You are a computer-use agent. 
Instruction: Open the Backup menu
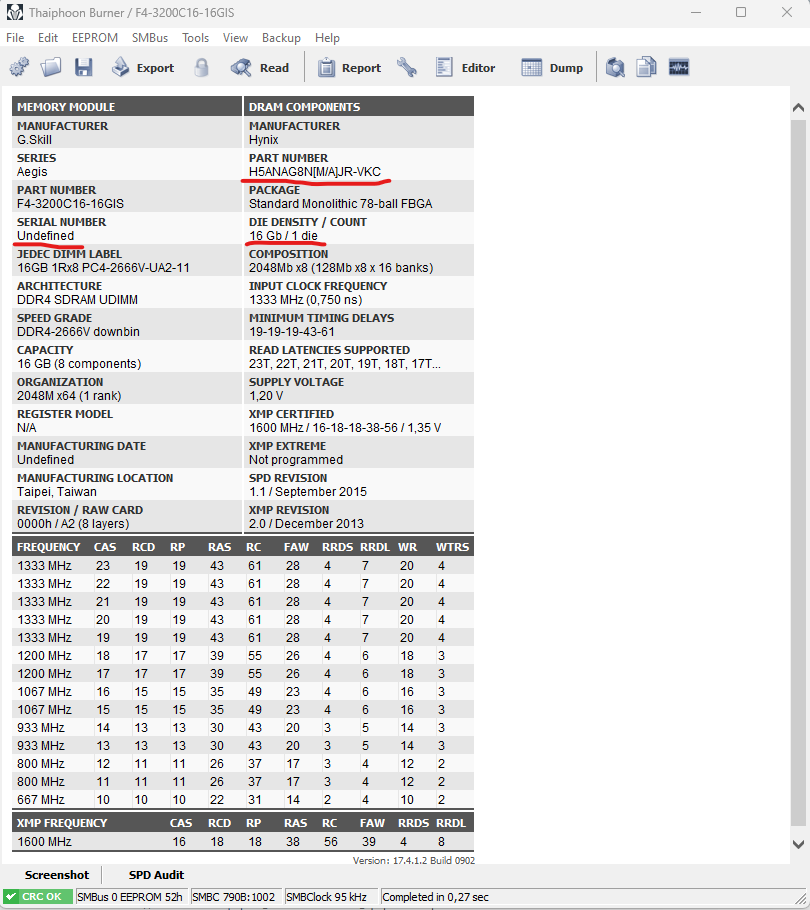281,38
